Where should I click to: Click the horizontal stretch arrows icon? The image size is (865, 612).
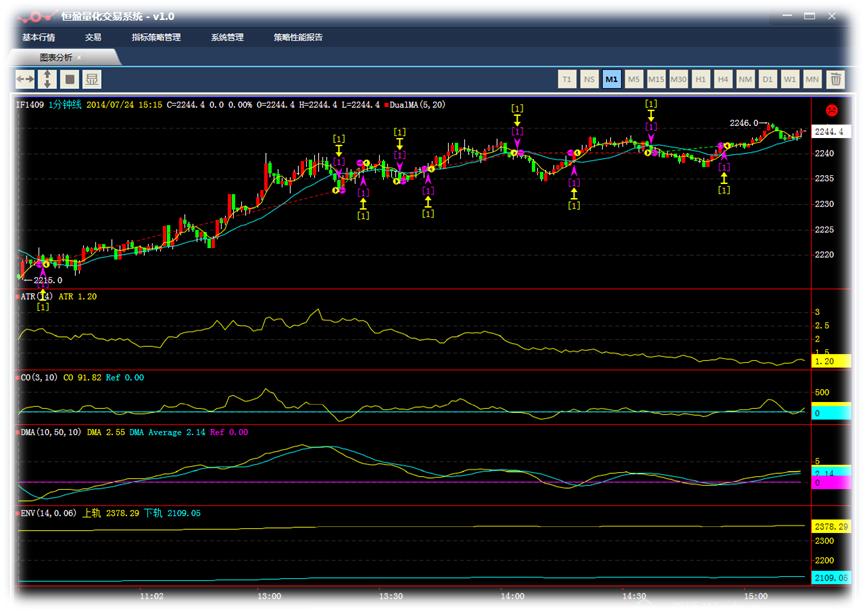(x=25, y=79)
